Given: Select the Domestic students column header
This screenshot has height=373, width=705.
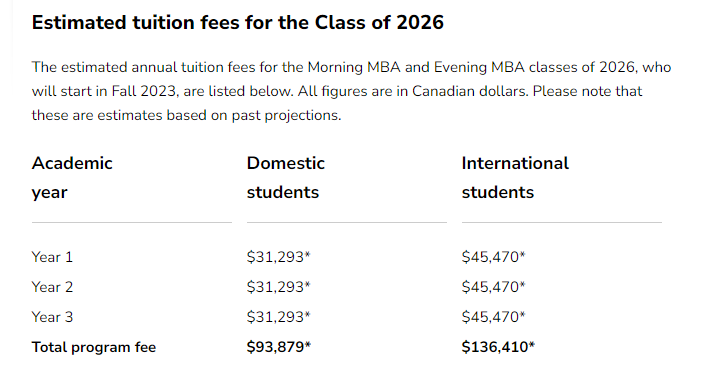Looking at the screenshot, I should pyautogui.click(x=286, y=178).
